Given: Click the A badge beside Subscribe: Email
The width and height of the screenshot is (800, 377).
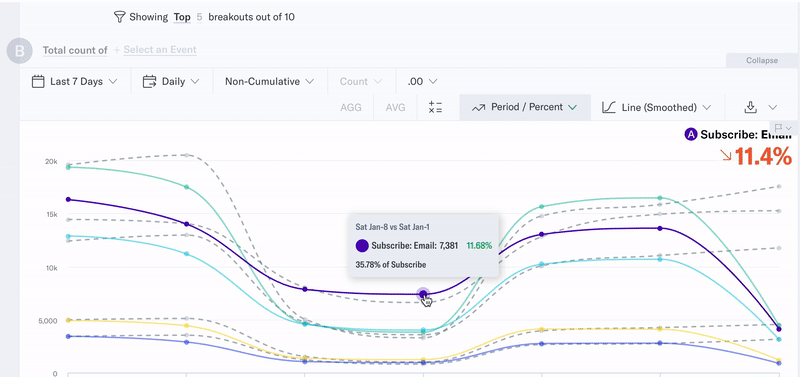Looking at the screenshot, I should tap(690, 135).
